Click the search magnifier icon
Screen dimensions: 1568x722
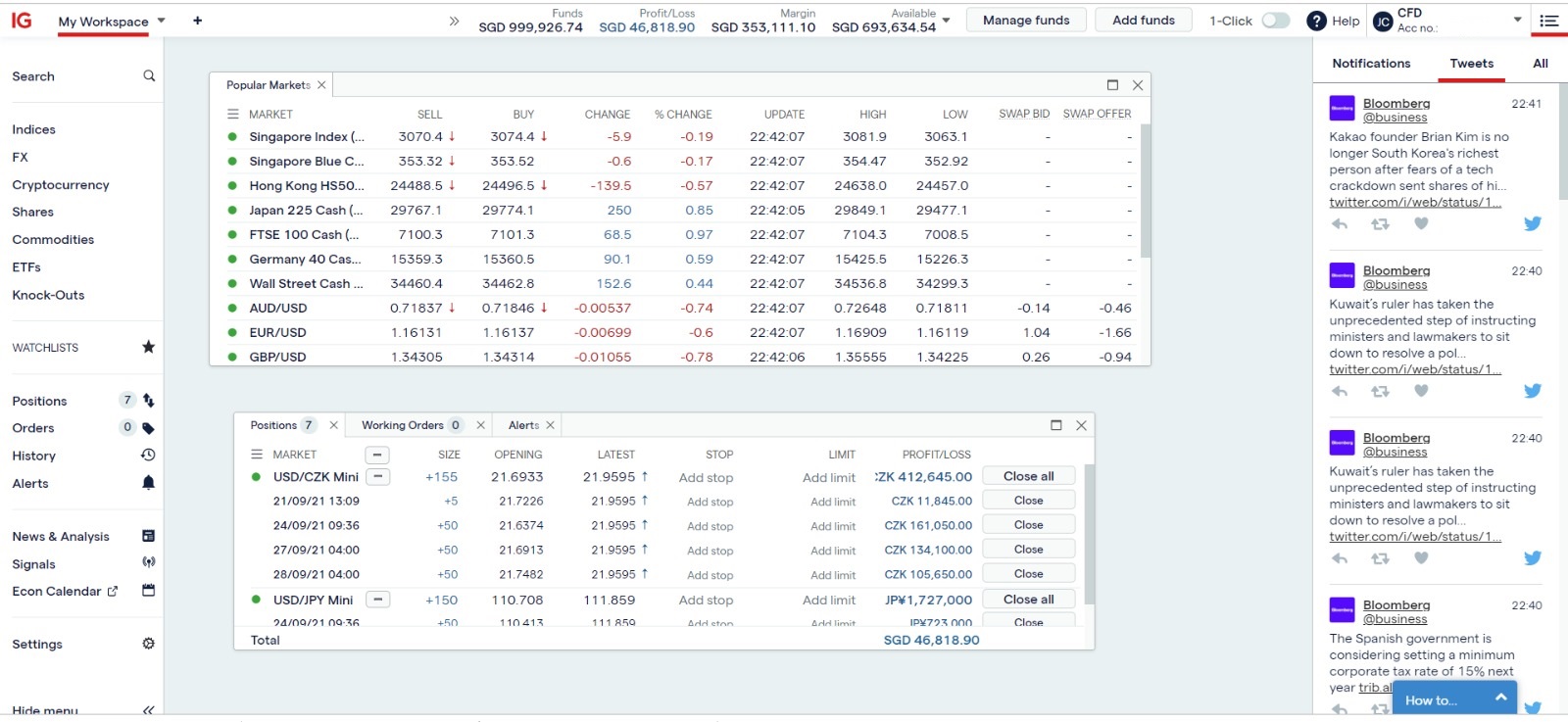point(149,75)
